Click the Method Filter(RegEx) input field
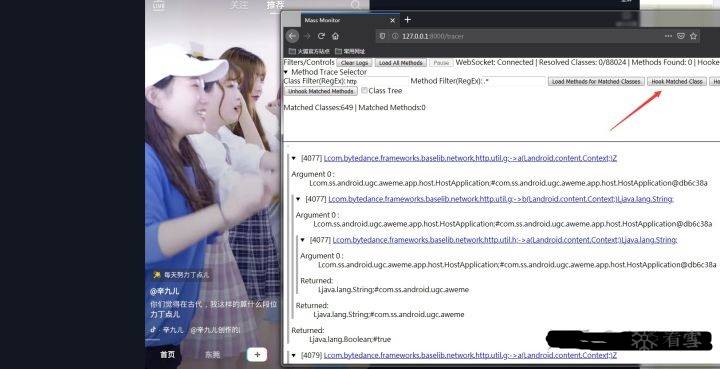 (x=513, y=81)
